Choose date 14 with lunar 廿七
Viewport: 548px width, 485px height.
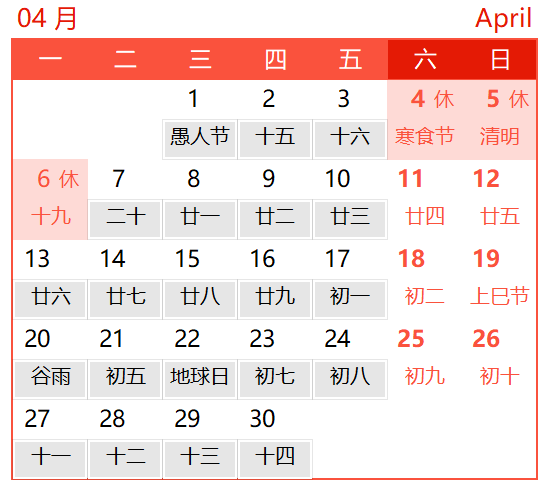[125, 280]
